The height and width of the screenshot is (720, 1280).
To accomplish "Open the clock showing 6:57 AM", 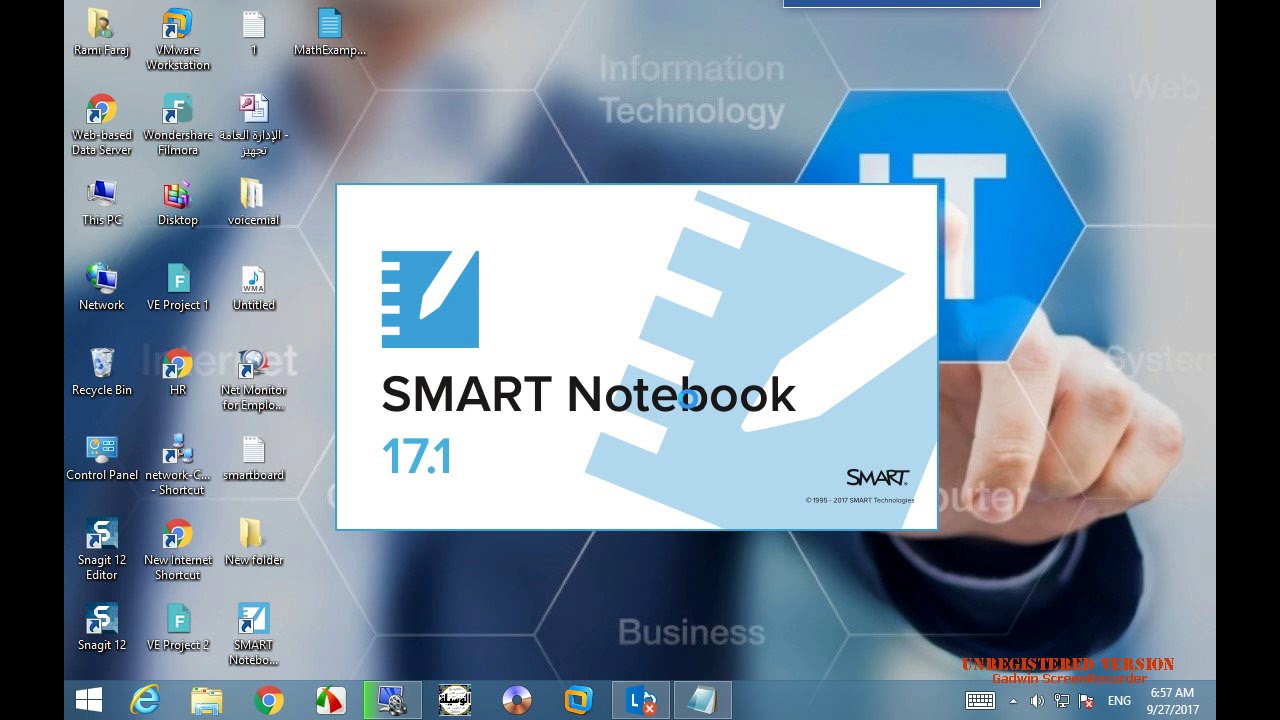I will tap(1172, 701).
